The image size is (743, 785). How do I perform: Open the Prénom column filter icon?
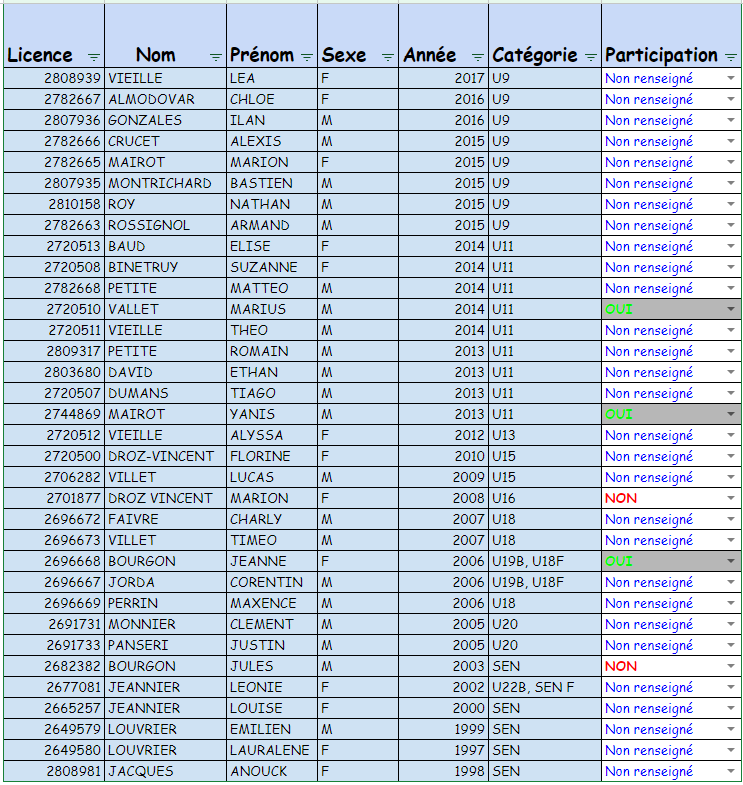coord(307,57)
